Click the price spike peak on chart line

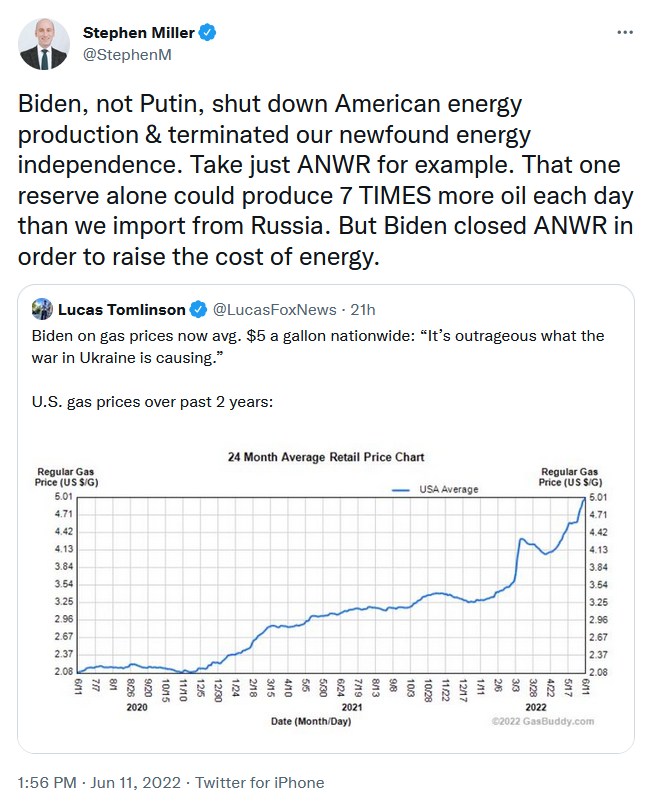[x=585, y=498]
